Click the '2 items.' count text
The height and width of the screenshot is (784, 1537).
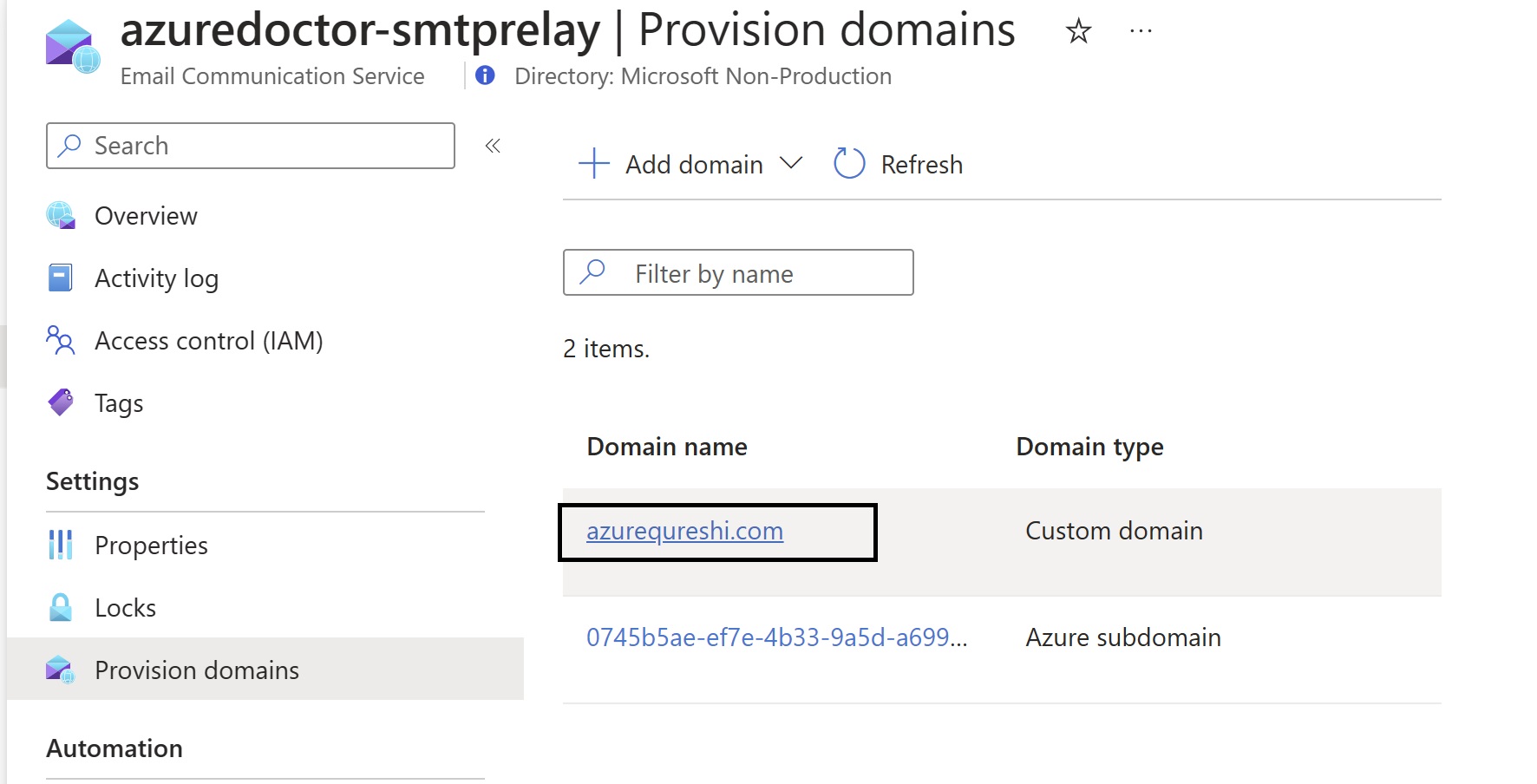606,349
